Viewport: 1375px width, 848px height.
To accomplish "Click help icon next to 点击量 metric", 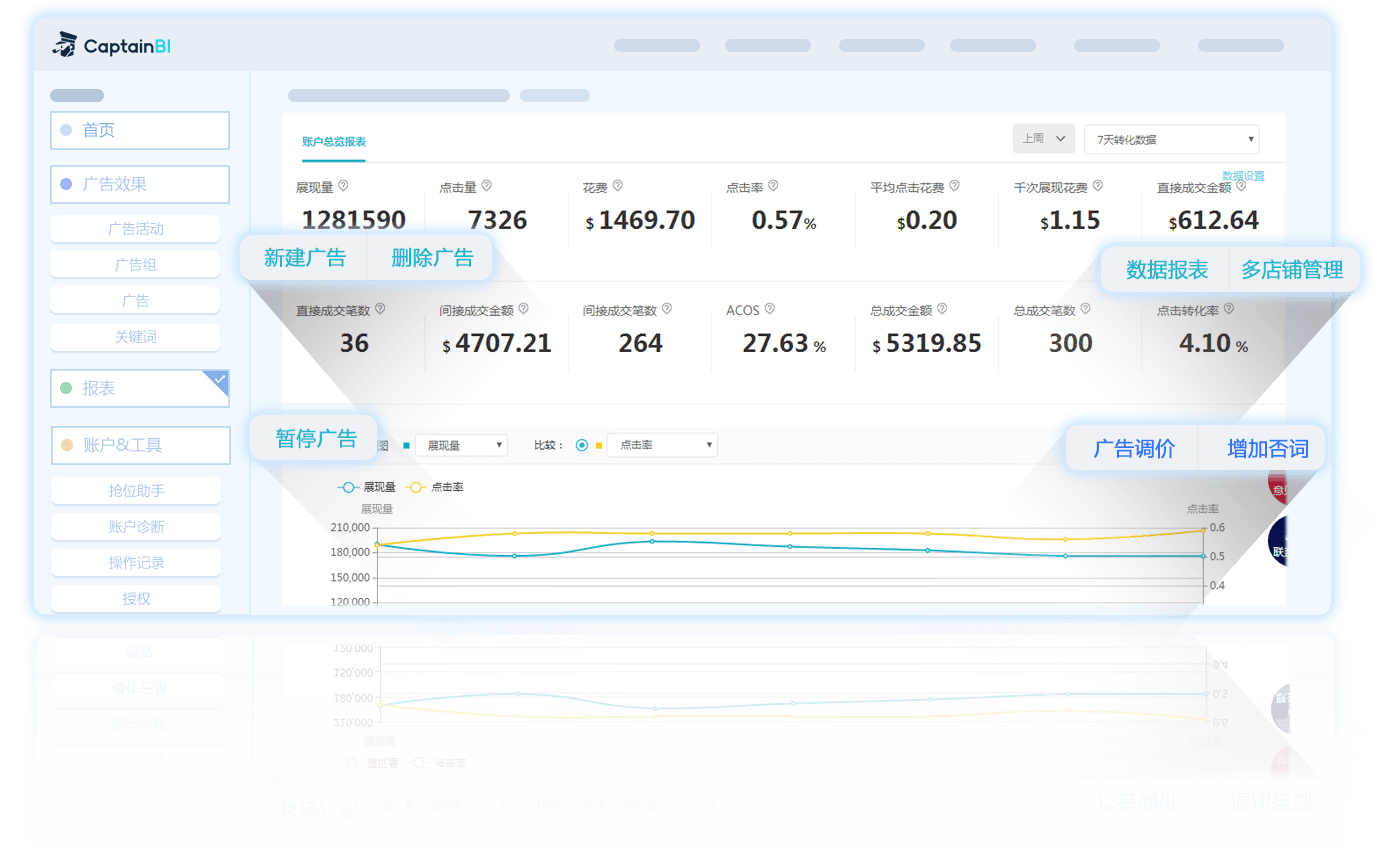I will 486,186.
